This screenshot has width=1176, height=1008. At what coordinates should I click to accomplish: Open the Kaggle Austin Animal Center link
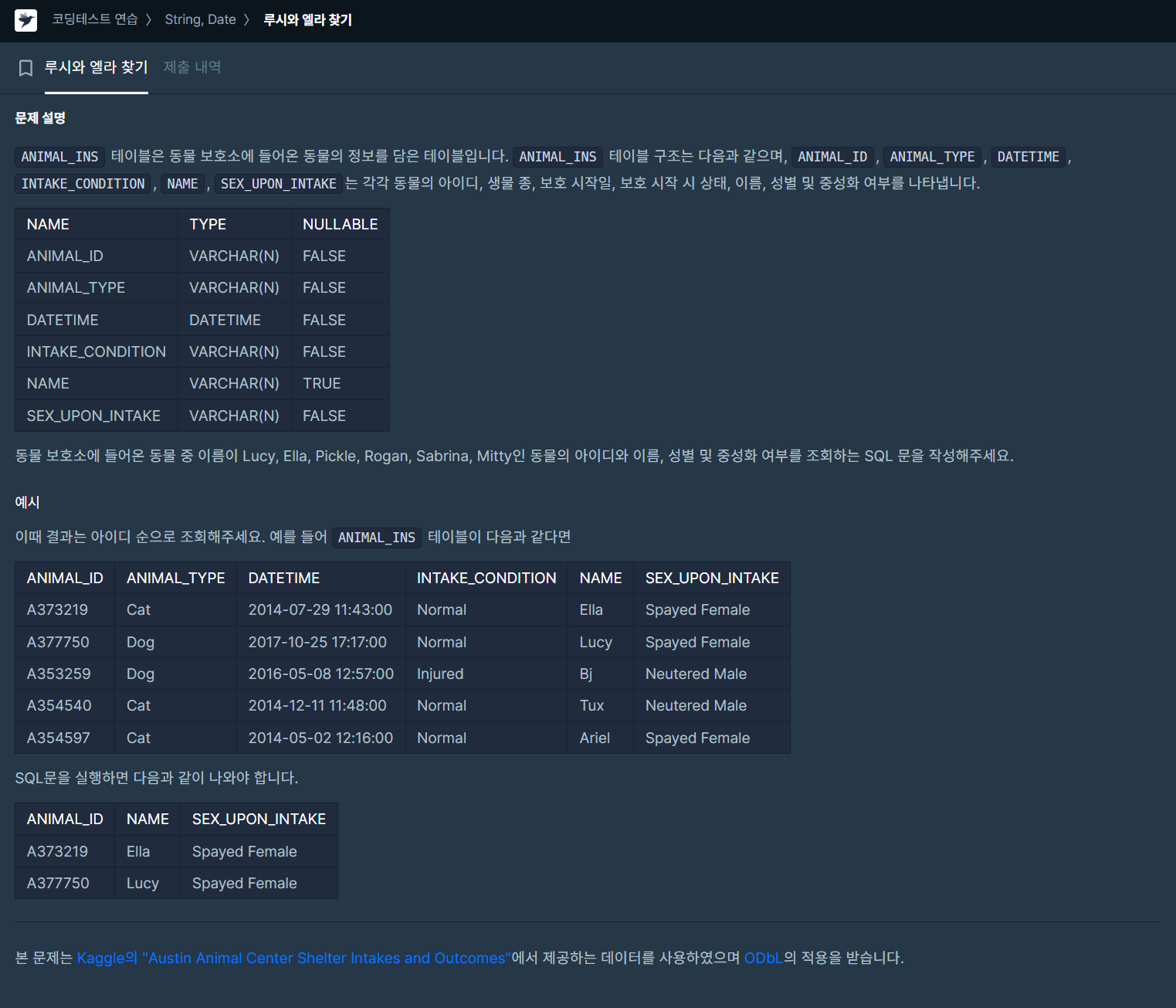[293, 958]
